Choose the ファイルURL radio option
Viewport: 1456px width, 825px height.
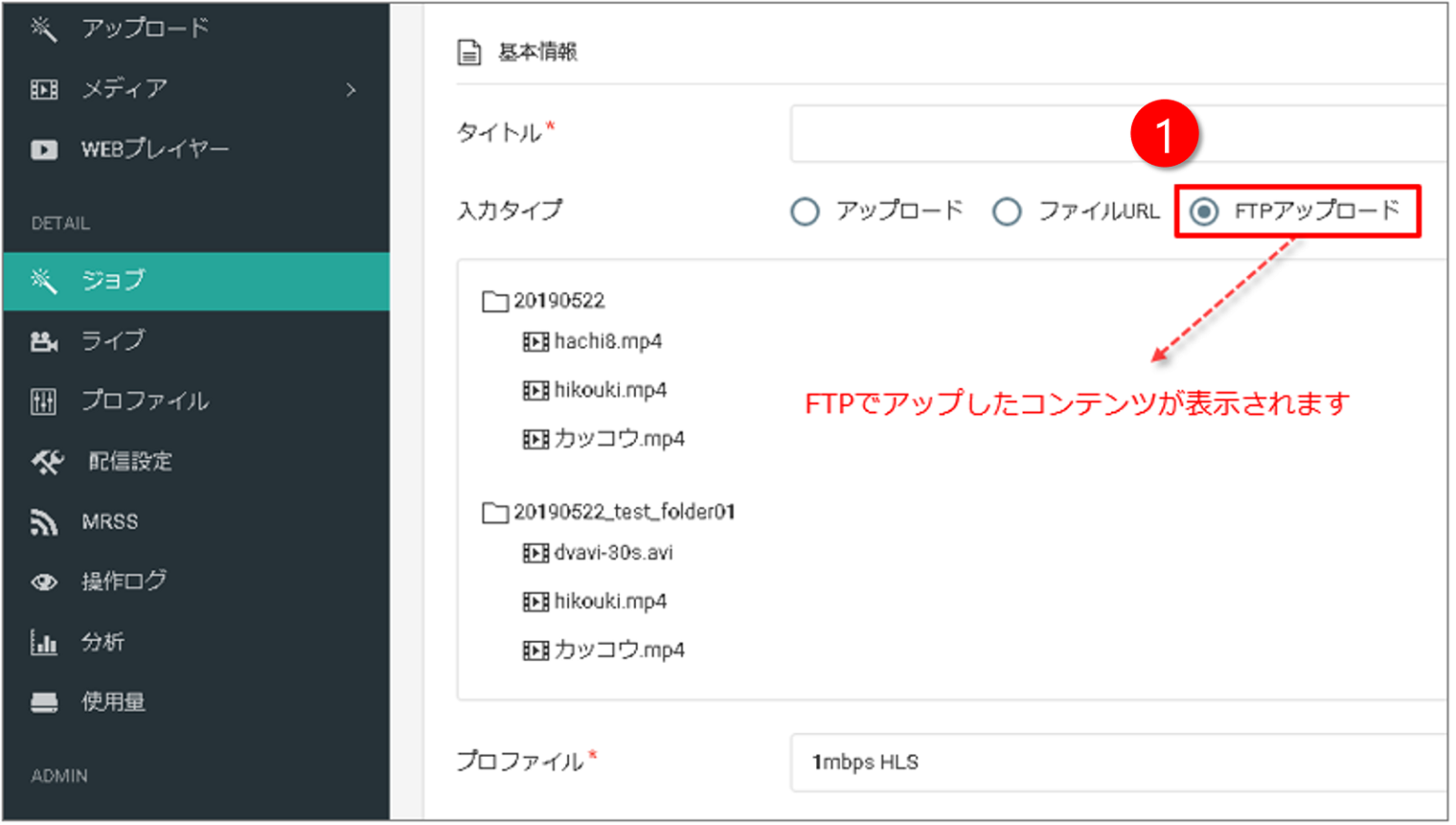click(x=1008, y=211)
